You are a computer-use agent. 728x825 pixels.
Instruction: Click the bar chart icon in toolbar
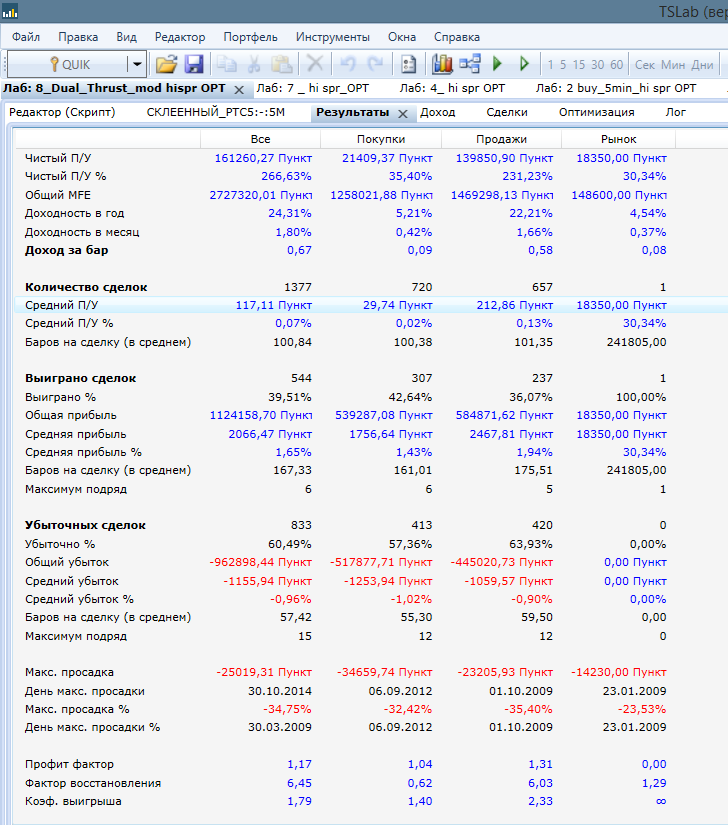point(442,64)
